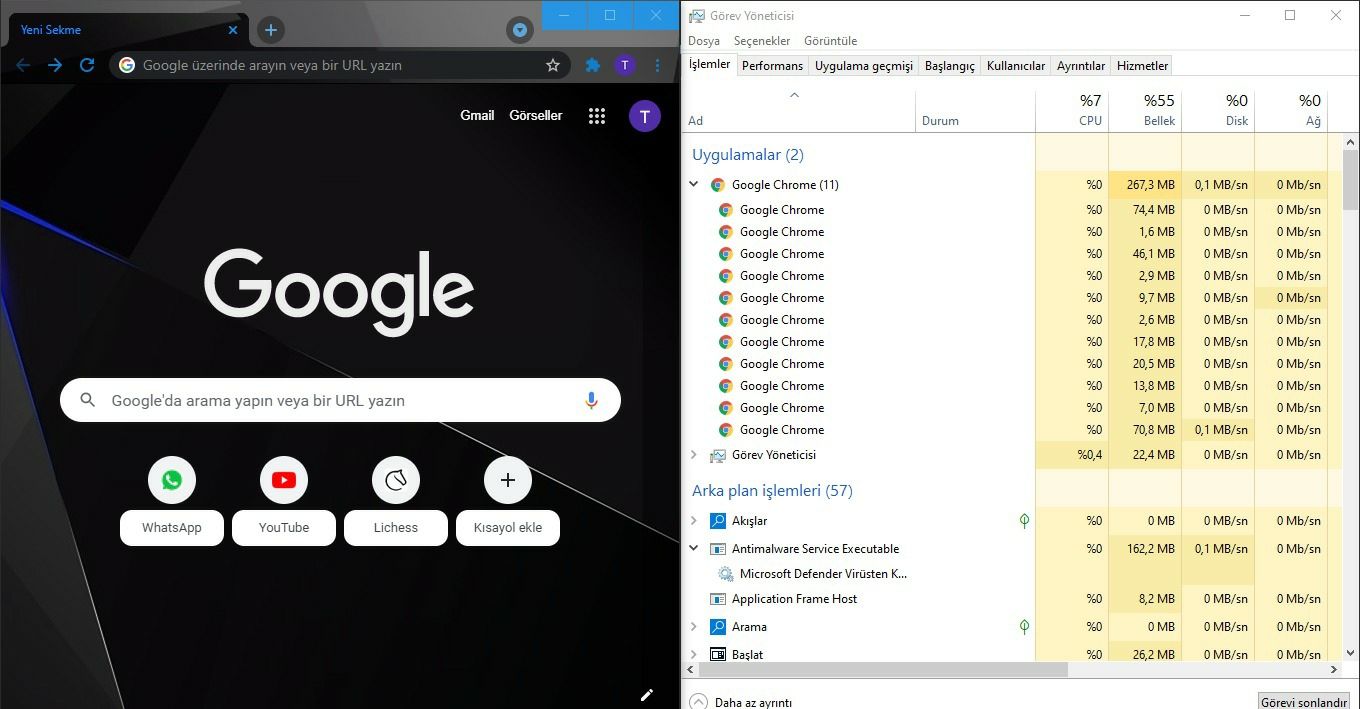Click the Görevi sonlandır button
The image size is (1360, 709).
(1304, 702)
